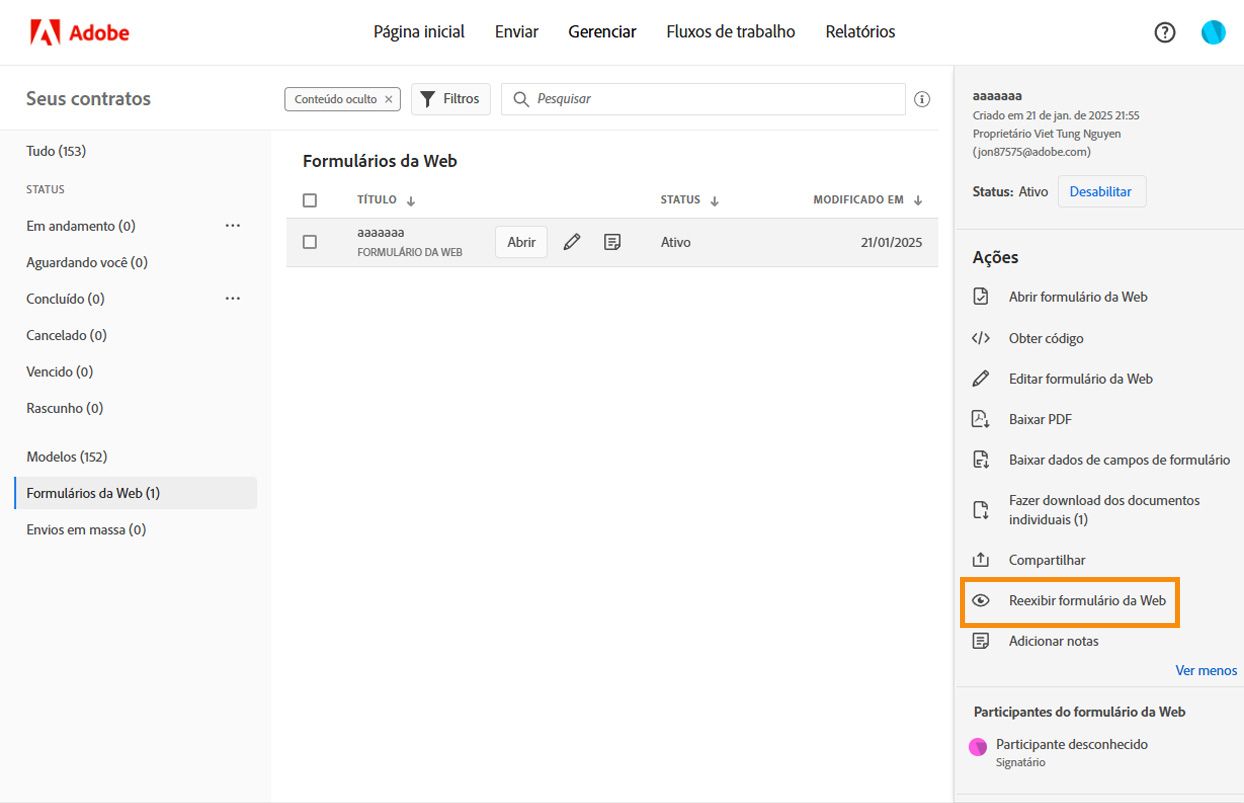Click the Baixar PDF download icon
Image resolution: width=1244 pixels, height=803 pixels.
pyautogui.click(x=981, y=418)
